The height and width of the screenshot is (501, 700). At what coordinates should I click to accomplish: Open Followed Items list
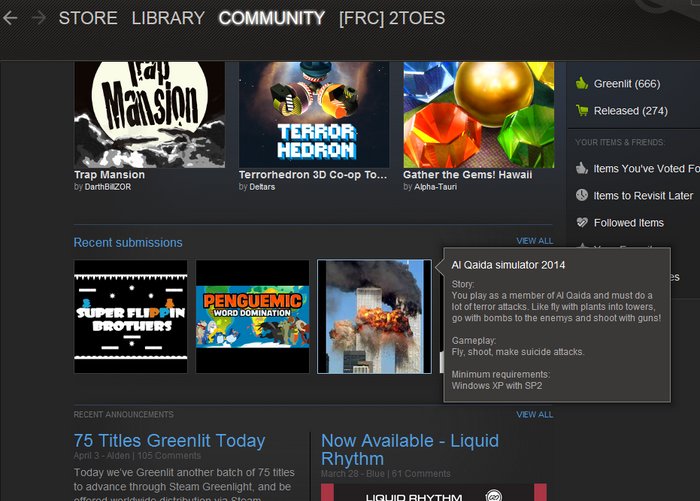click(629, 222)
